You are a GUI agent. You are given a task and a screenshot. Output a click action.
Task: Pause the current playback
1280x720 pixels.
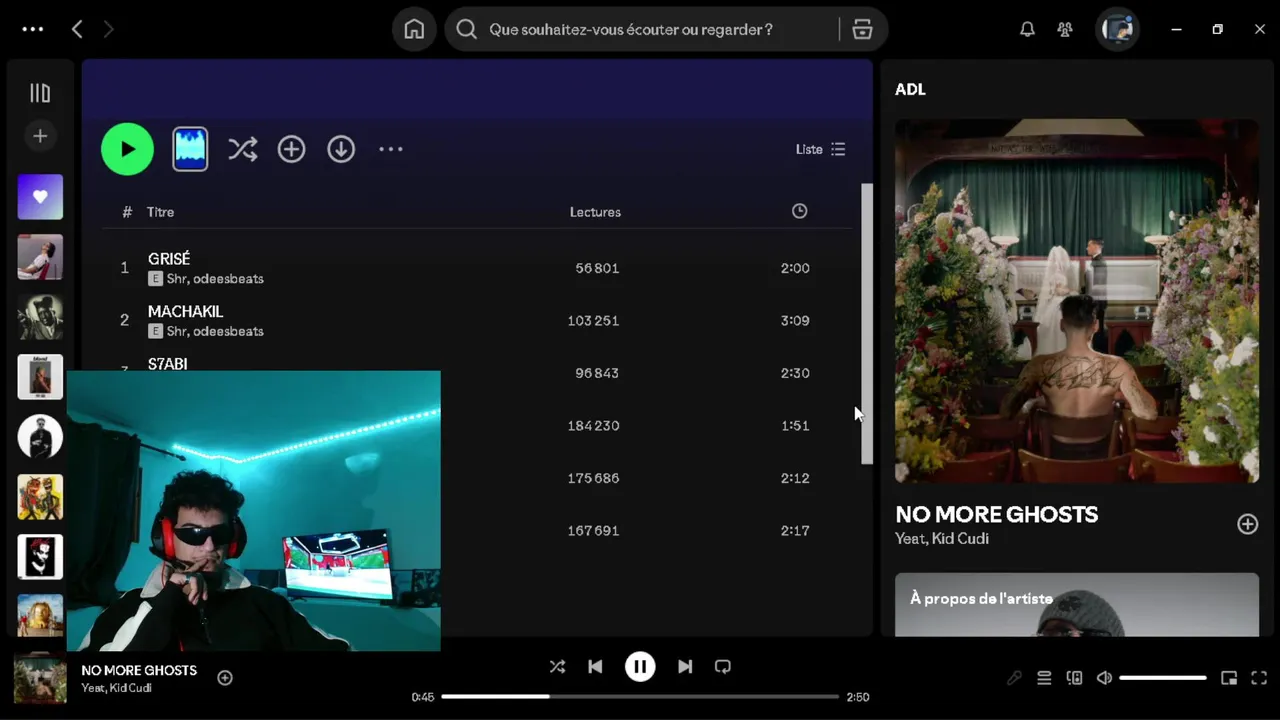(x=640, y=667)
